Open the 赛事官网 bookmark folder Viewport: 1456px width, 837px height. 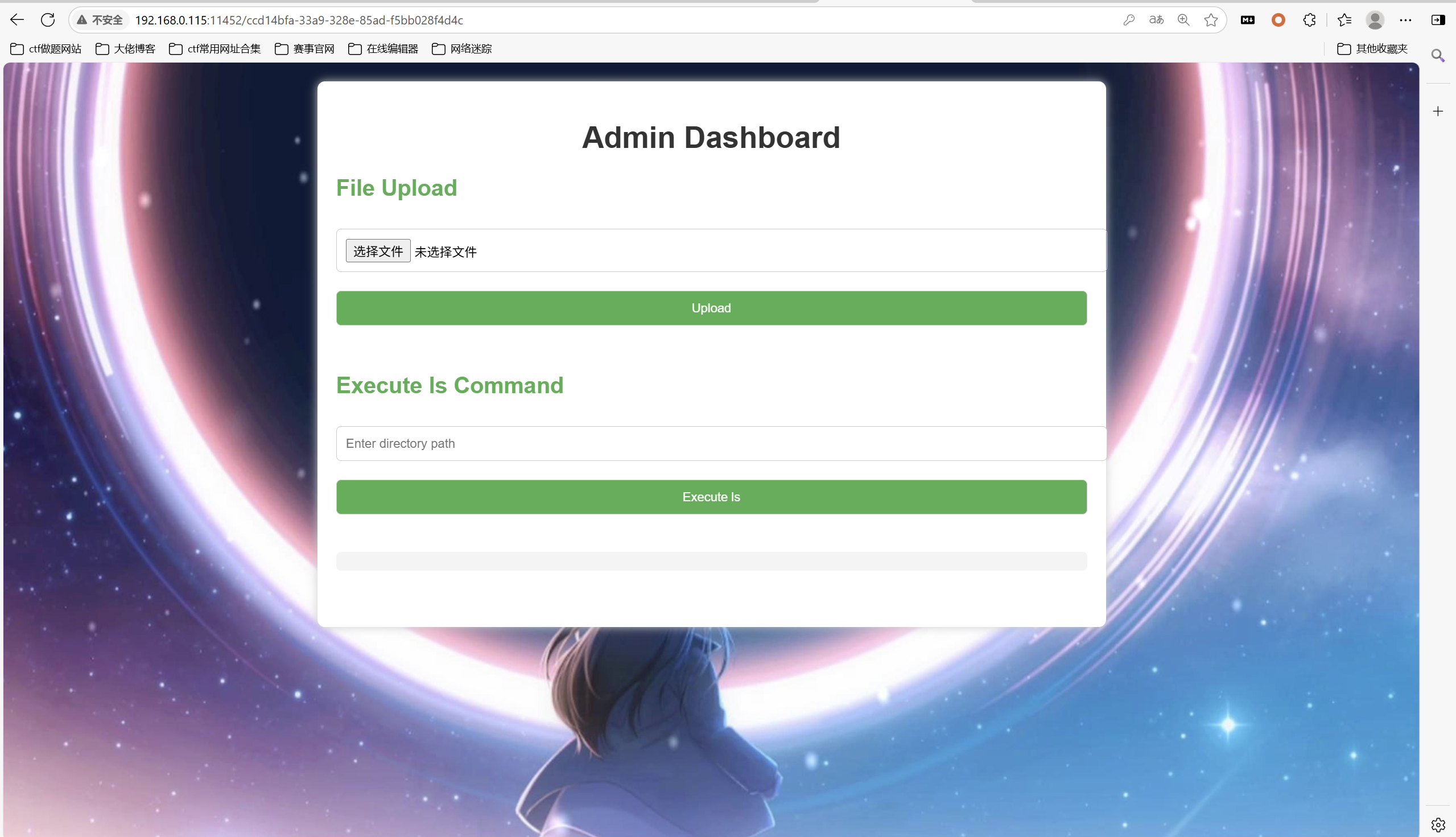[304, 49]
